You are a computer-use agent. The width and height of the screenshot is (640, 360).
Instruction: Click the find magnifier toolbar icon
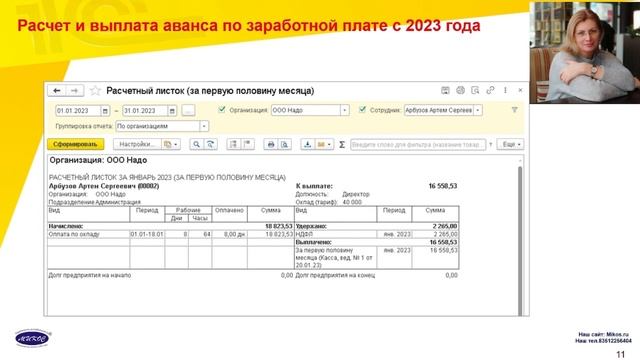pyautogui.click(x=196, y=144)
